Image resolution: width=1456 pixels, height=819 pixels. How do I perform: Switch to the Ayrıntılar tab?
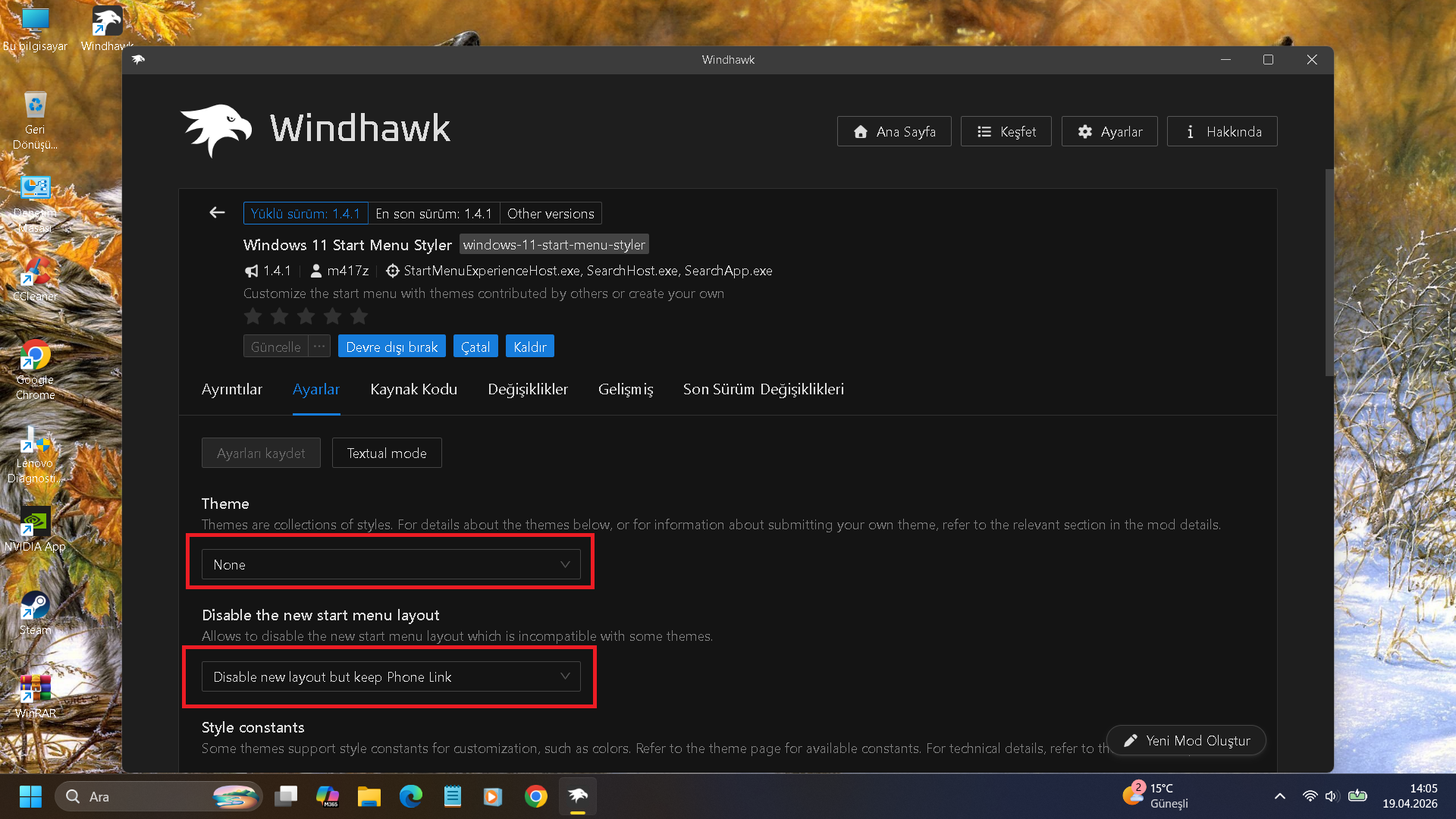pos(232,389)
